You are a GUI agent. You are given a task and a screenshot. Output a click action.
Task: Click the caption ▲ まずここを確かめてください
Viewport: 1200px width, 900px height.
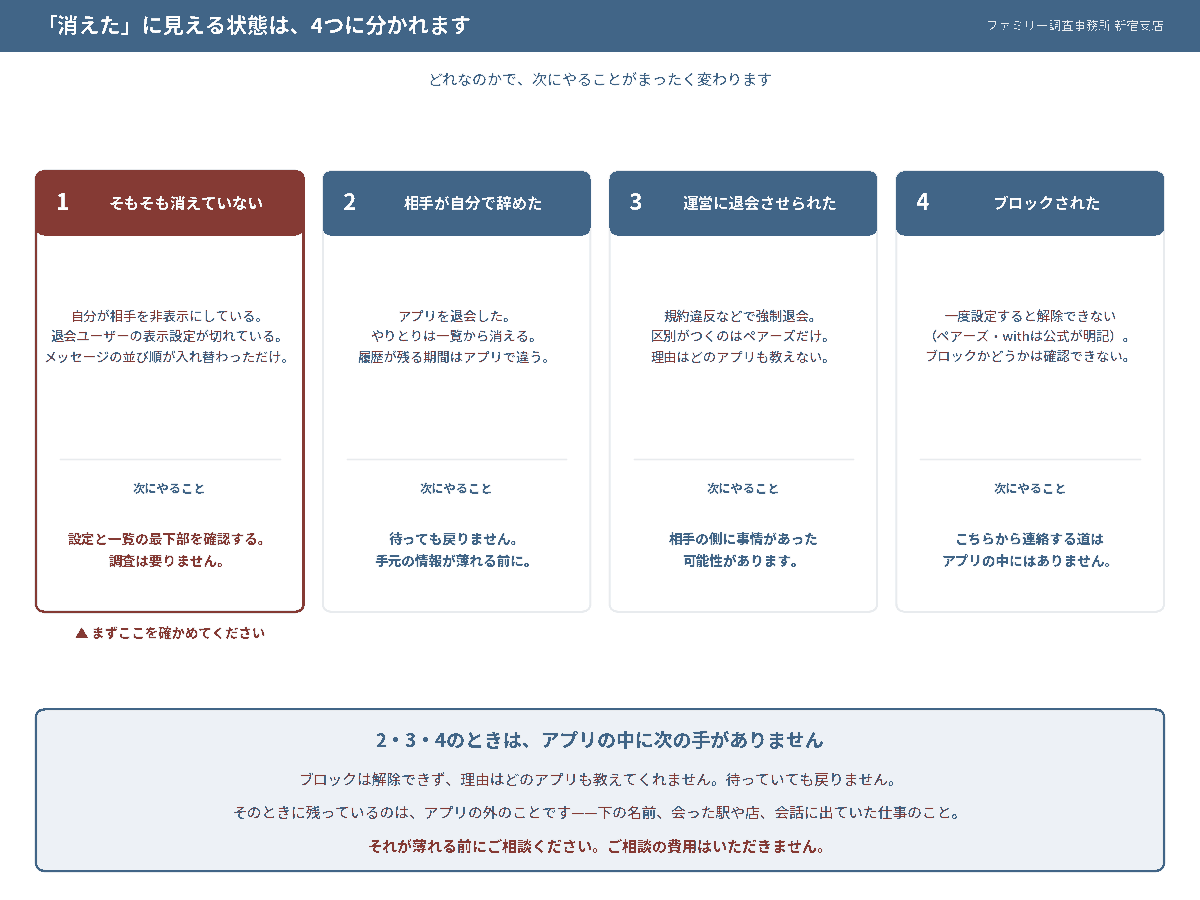coord(170,633)
